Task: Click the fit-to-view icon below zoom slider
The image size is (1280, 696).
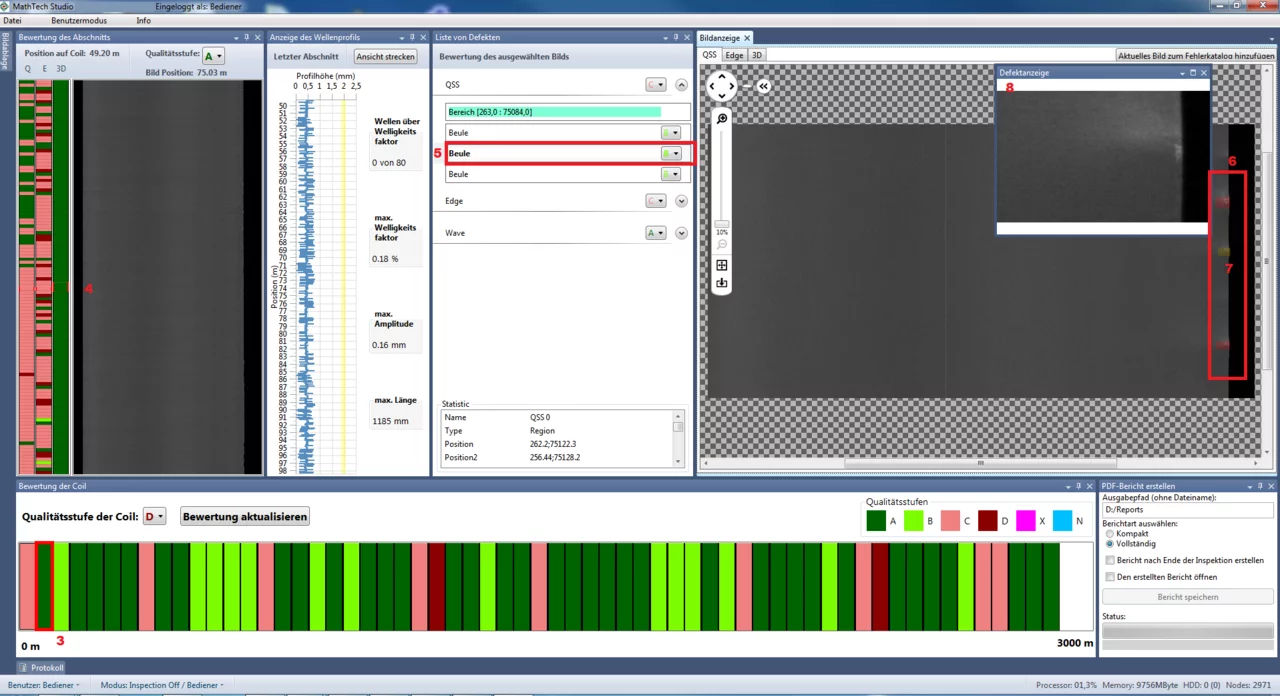Action: coord(722,266)
